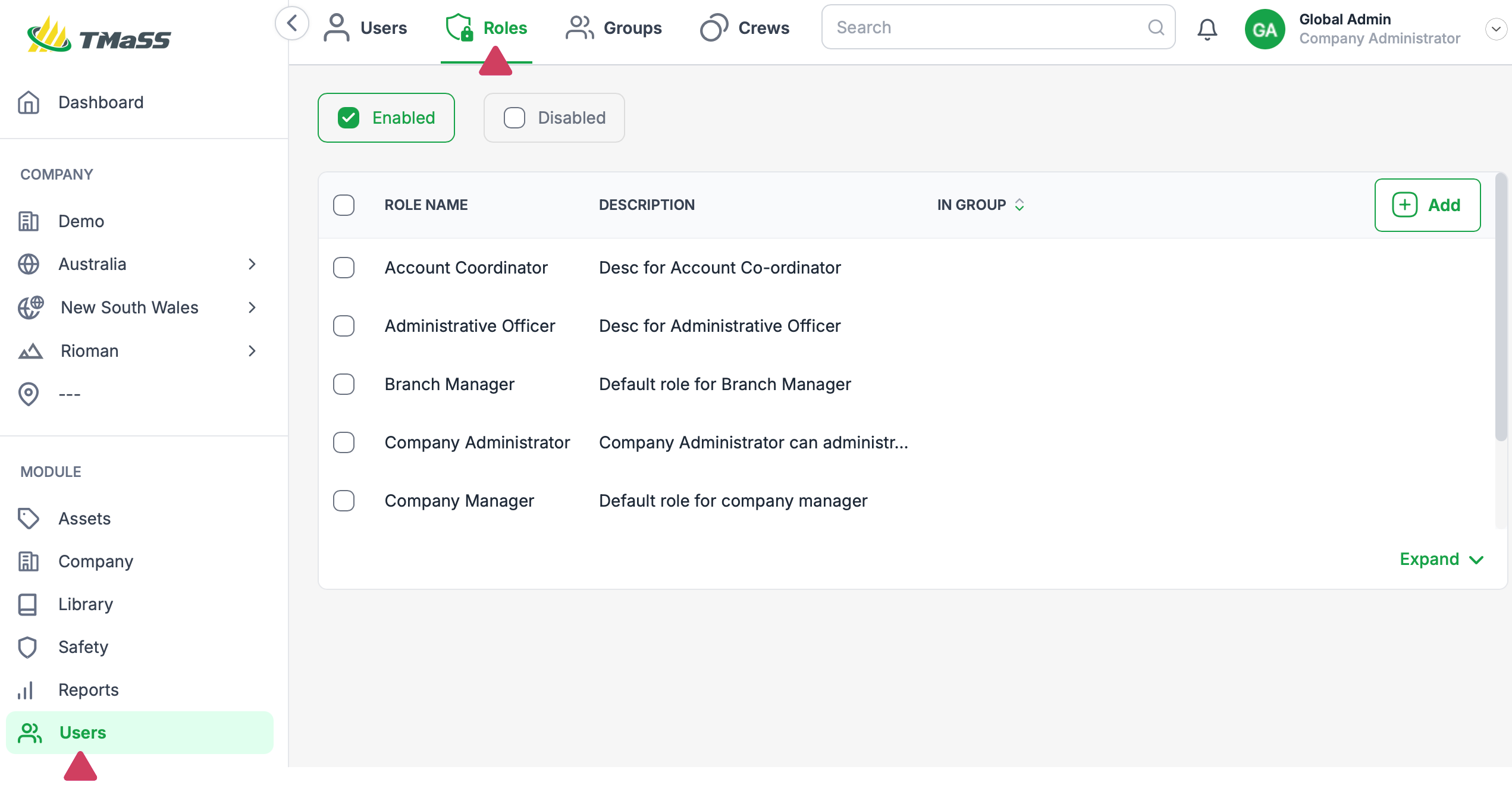Open the Global Admin profile dropdown arrow
1512x804 pixels.
point(1495,29)
